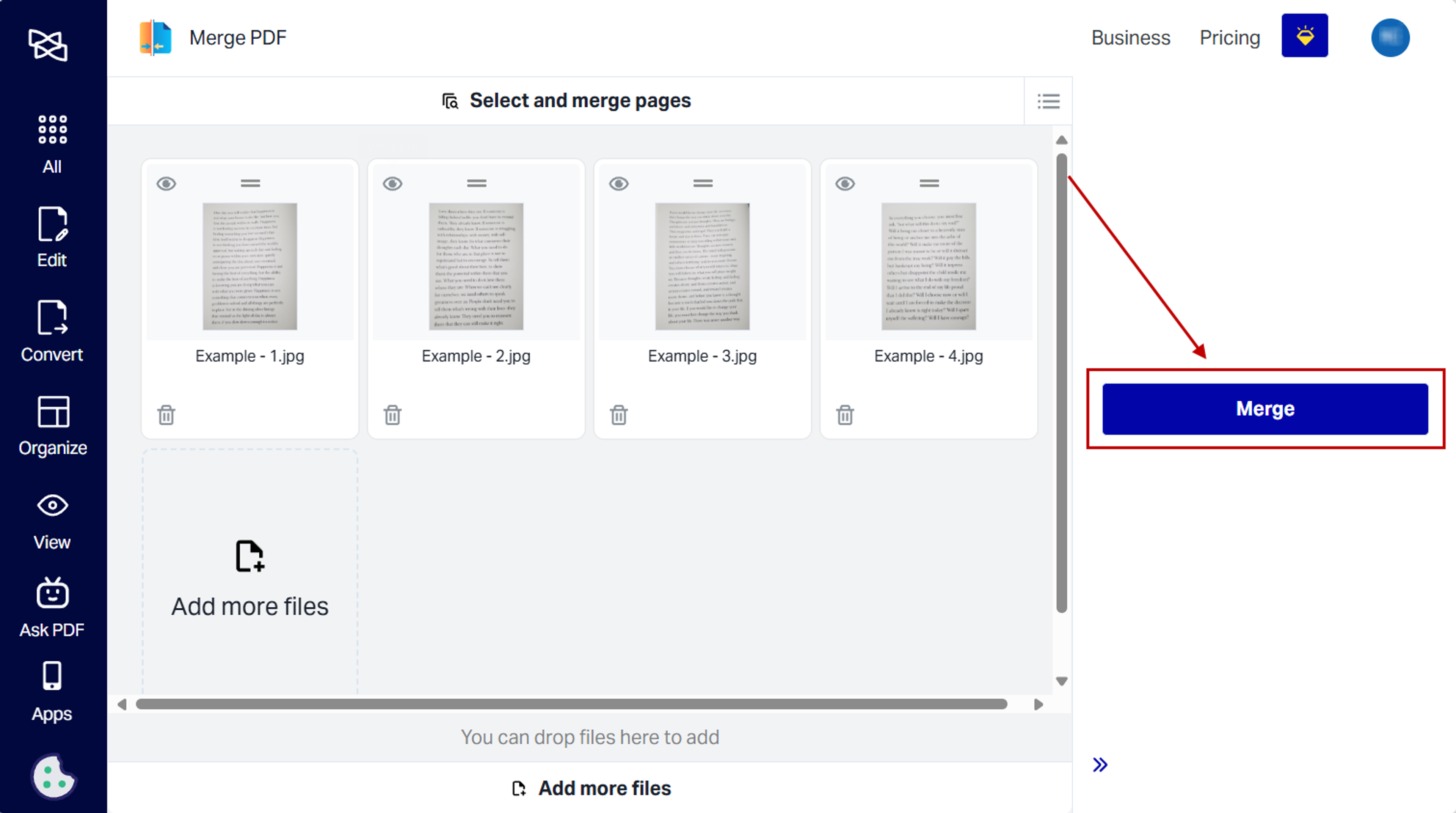Viewport: 1456px width, 813px height.
Task: Click the Example - 3.jpg filename
Action: [x=702, y=356]
